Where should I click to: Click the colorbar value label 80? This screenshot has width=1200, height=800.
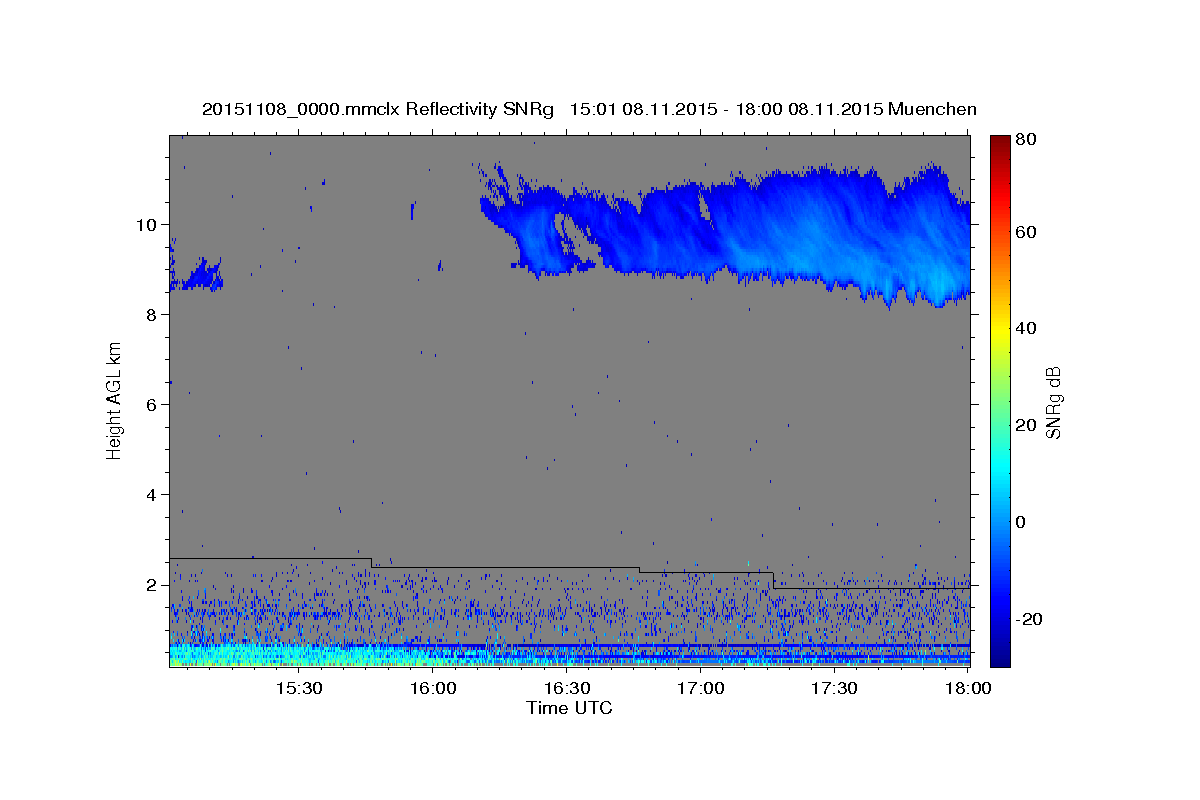pos(1026,139)
